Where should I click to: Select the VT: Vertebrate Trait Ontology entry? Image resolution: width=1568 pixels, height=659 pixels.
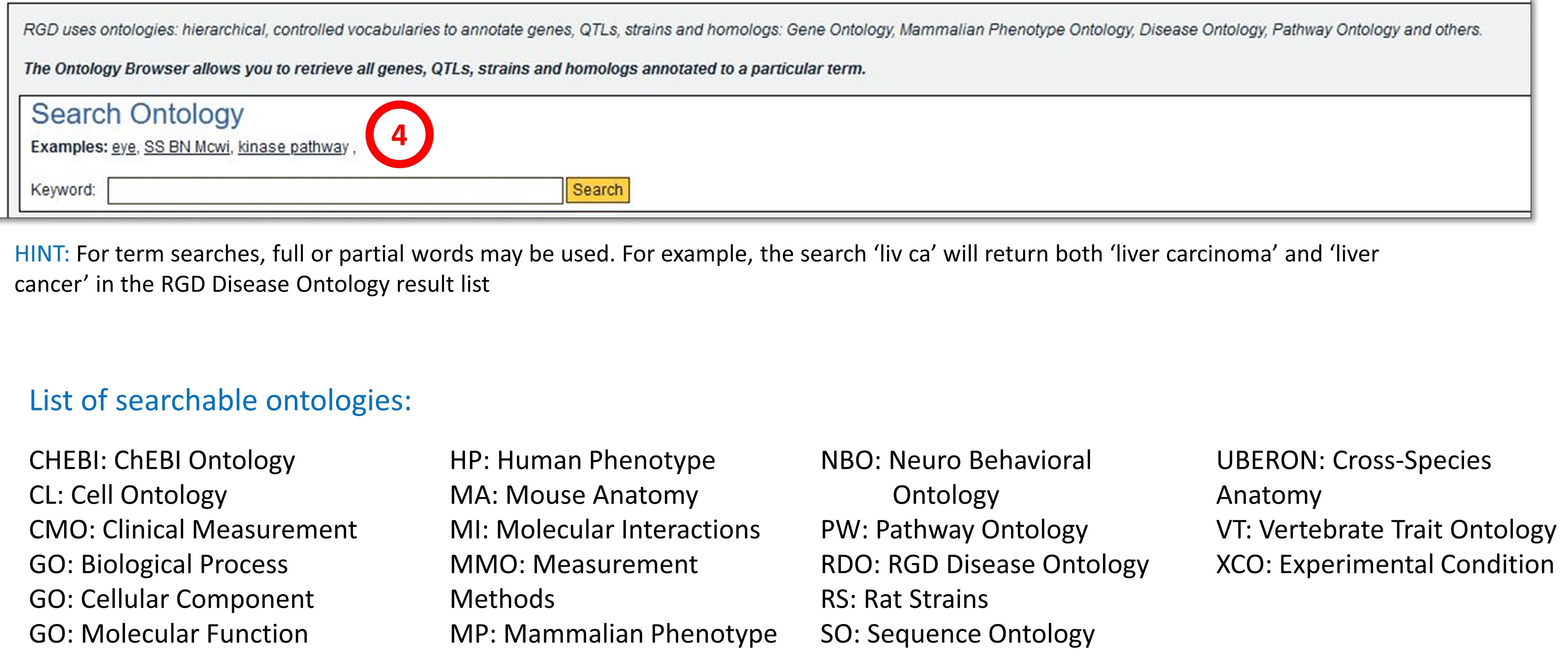pos(1385,530)
